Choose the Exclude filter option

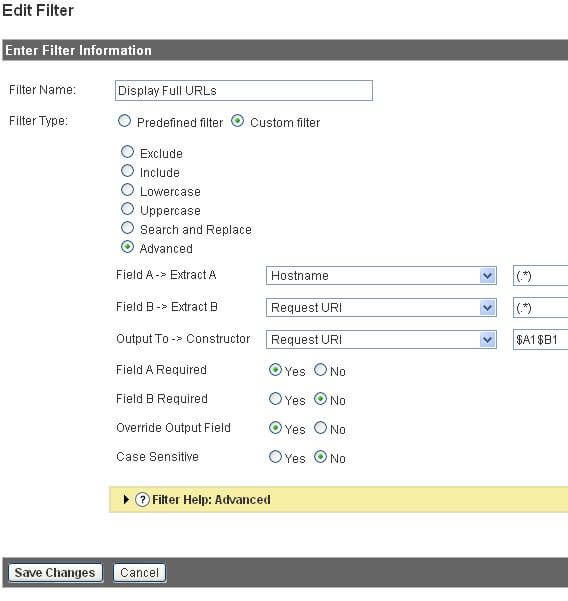127,152
